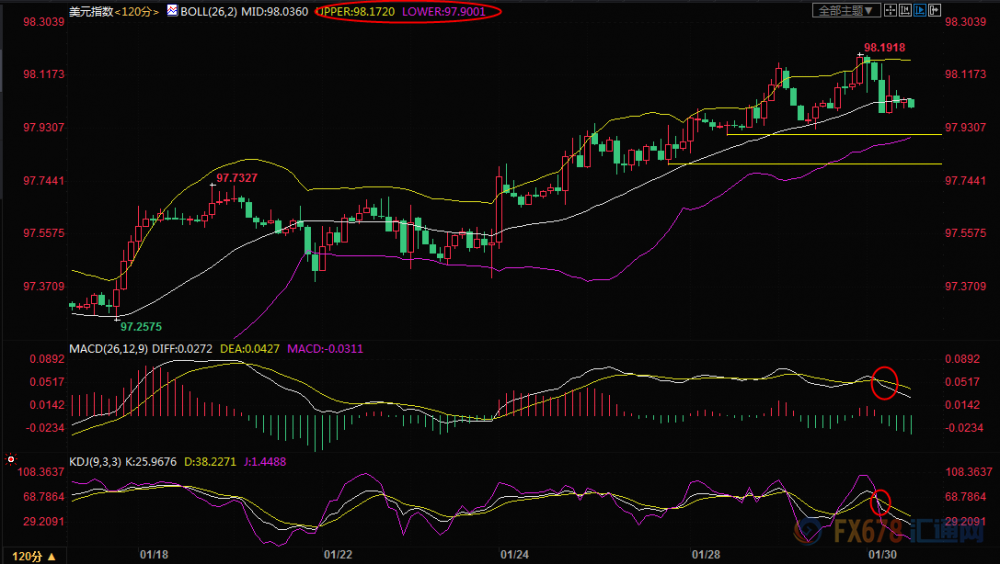
Task: Click the 97.2575 low price label
Action: coord(141,327)
